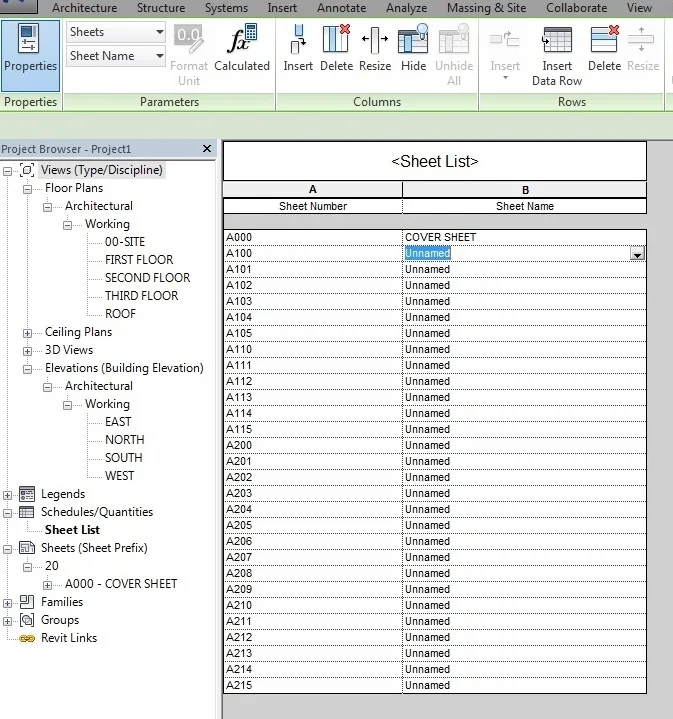Open the A100 sheet name cell dropdown
The height and width of the screenshot is (719, 673).
coord(637,254)
